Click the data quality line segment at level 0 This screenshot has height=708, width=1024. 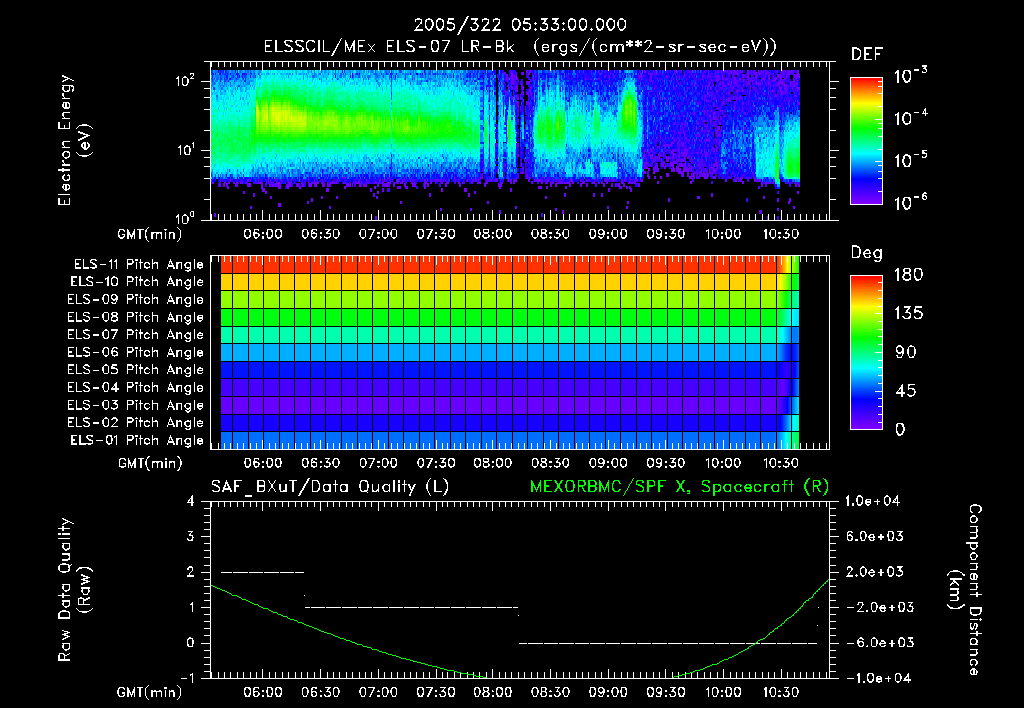[668, 643]
